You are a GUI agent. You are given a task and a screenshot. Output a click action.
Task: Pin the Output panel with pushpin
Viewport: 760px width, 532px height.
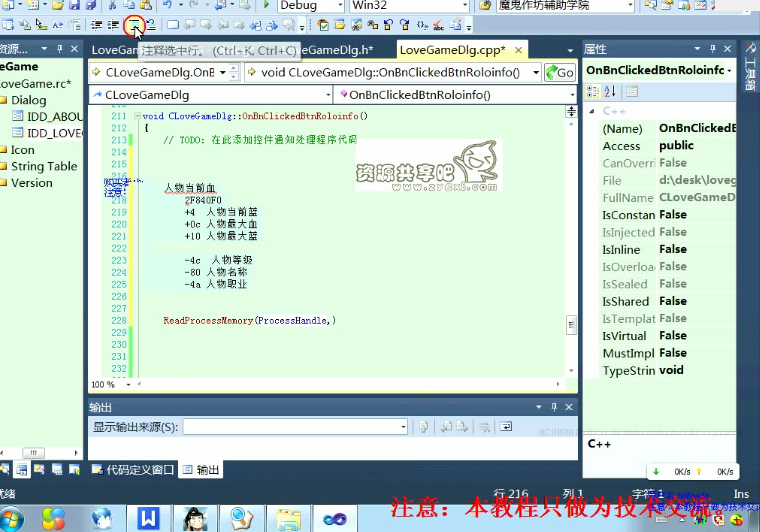pos(554,407)
